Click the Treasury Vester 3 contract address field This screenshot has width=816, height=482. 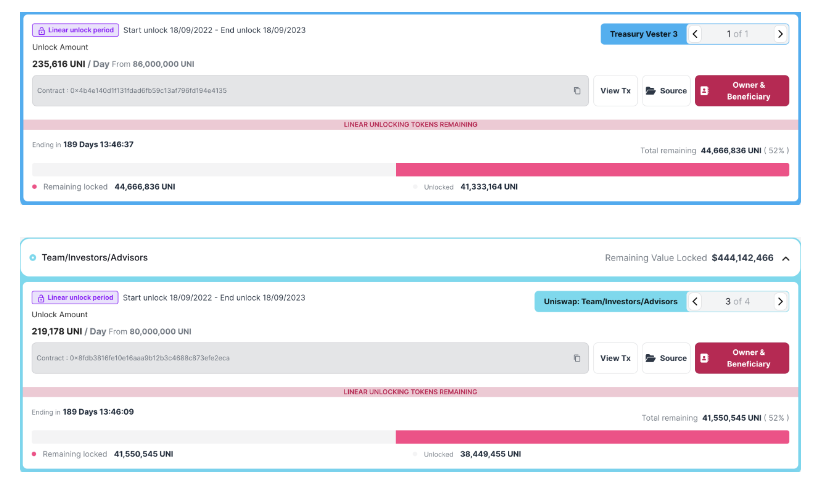[x=310, y=91]
